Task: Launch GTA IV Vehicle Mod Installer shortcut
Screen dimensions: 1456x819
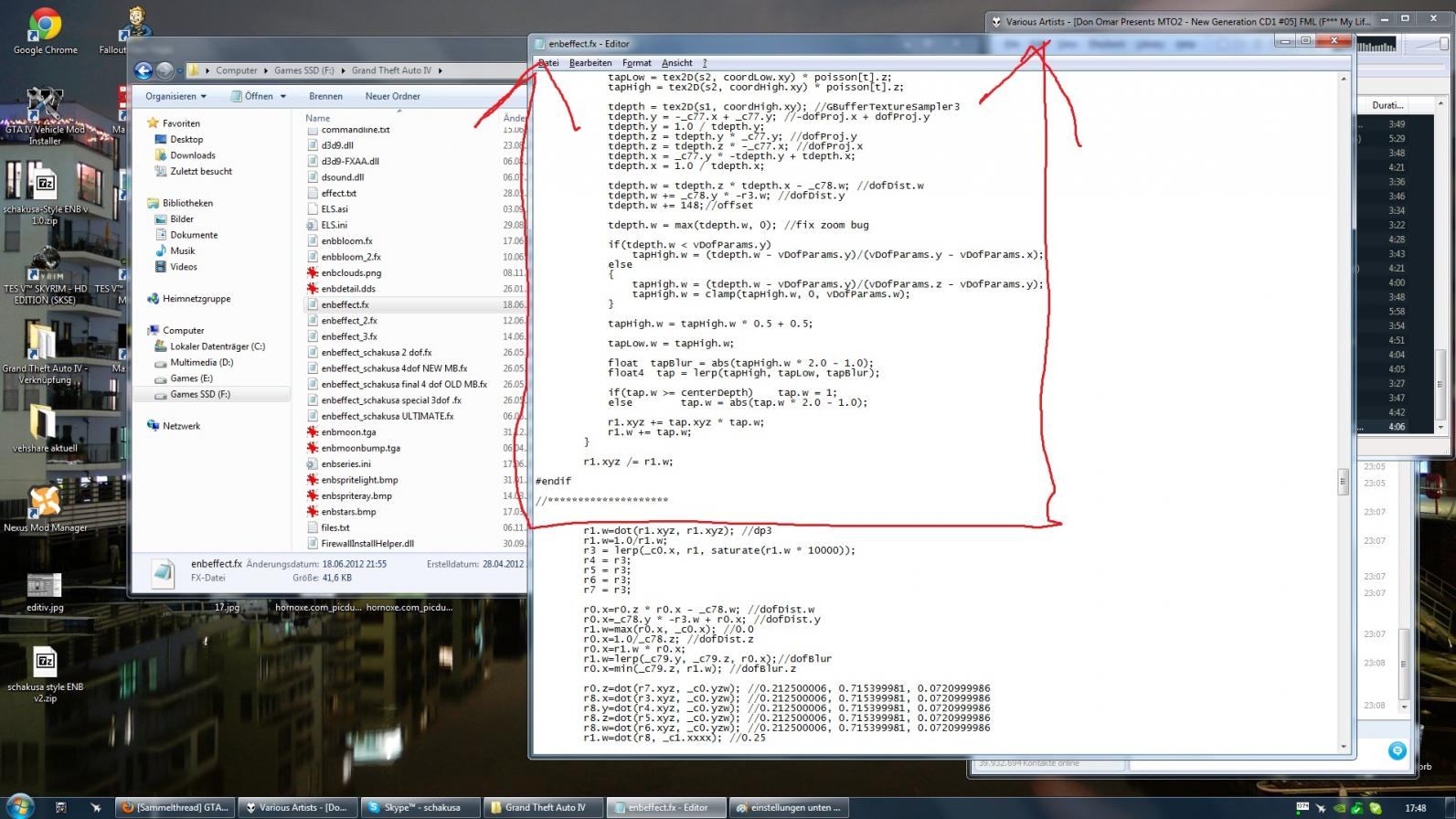Action: point(45,116)
